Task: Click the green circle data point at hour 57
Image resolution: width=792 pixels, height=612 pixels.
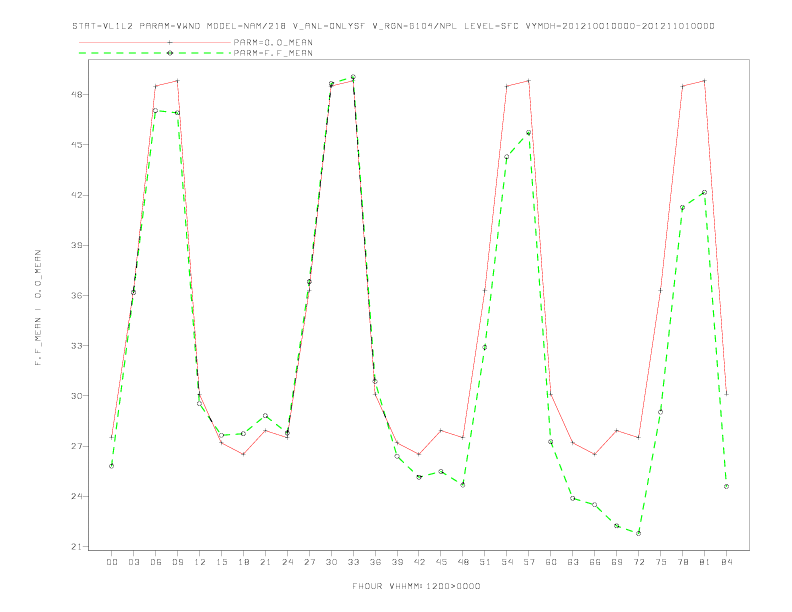Action: point(529,133)
